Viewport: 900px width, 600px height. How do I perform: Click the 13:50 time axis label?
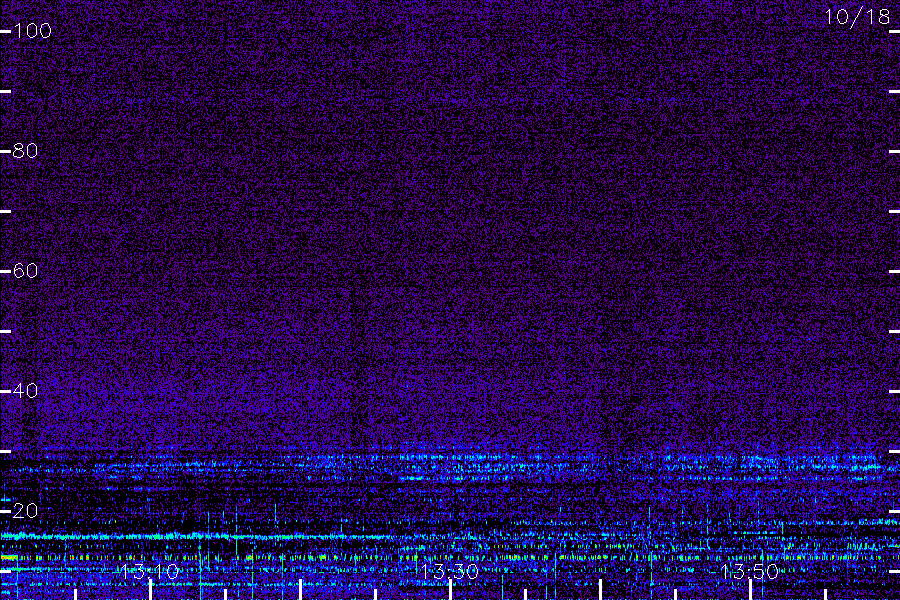coord(750,572)
